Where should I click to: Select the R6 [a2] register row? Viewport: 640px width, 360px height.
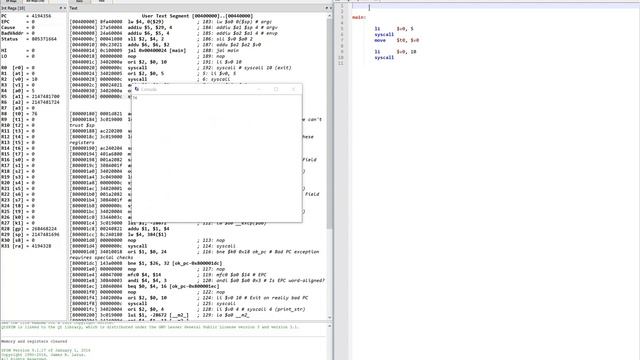pos(31,102)
